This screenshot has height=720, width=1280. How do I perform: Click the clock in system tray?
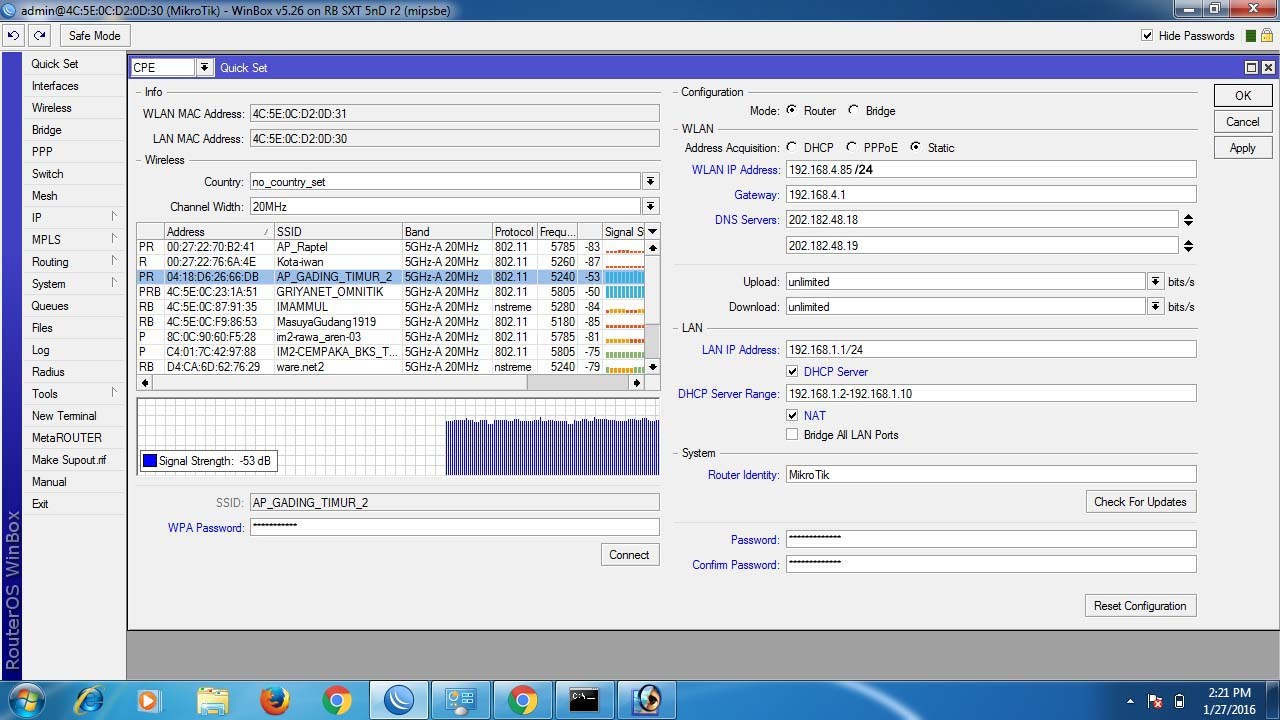coord(1229,701)
